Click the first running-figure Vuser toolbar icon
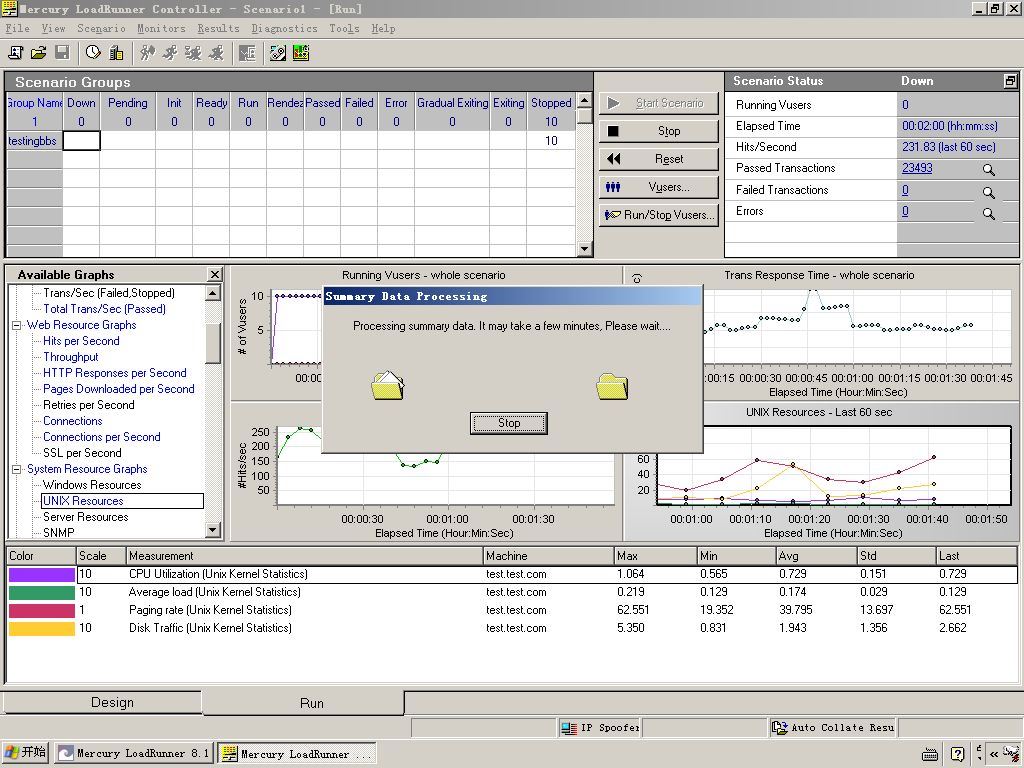Viewport: 1024px width, 768px height. 148,53
